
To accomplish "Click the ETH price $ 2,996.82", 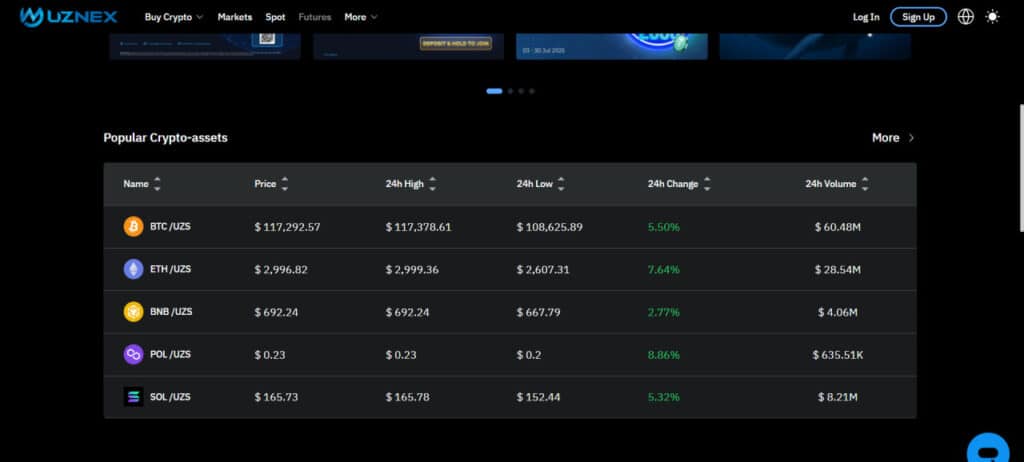I will point(281,269).
